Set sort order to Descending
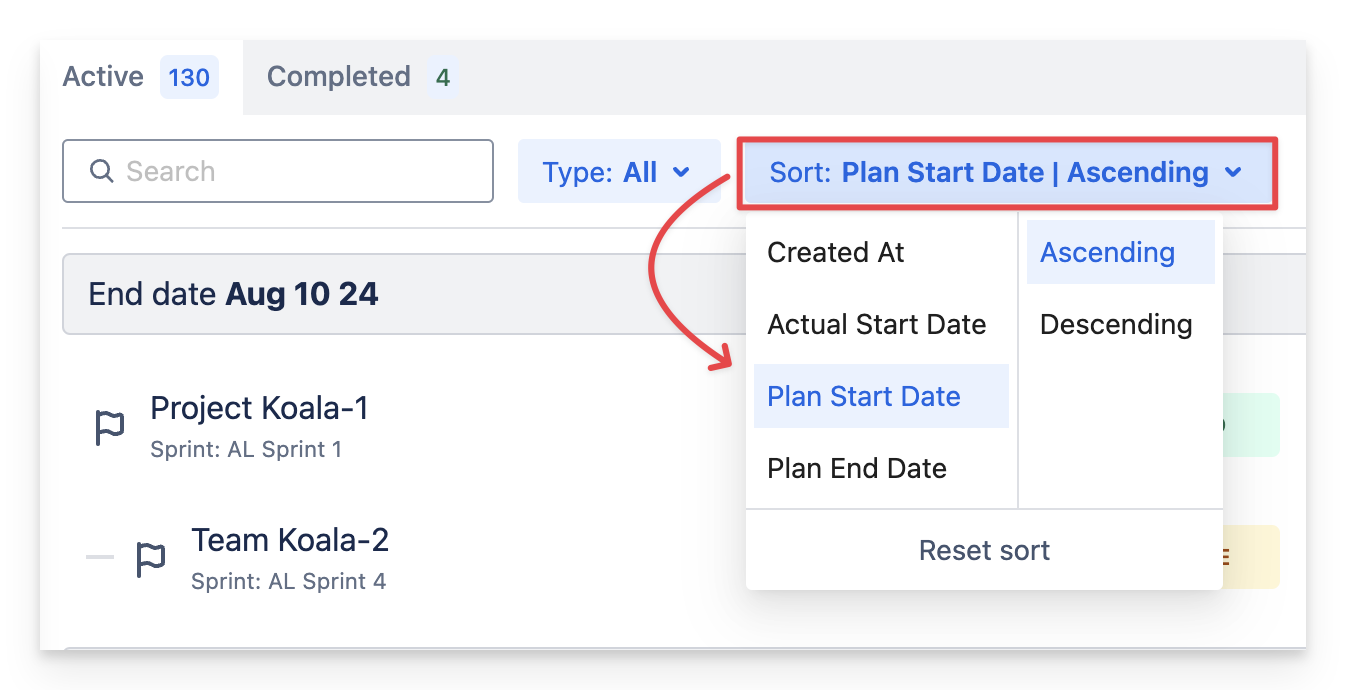 coord(1116,325)
